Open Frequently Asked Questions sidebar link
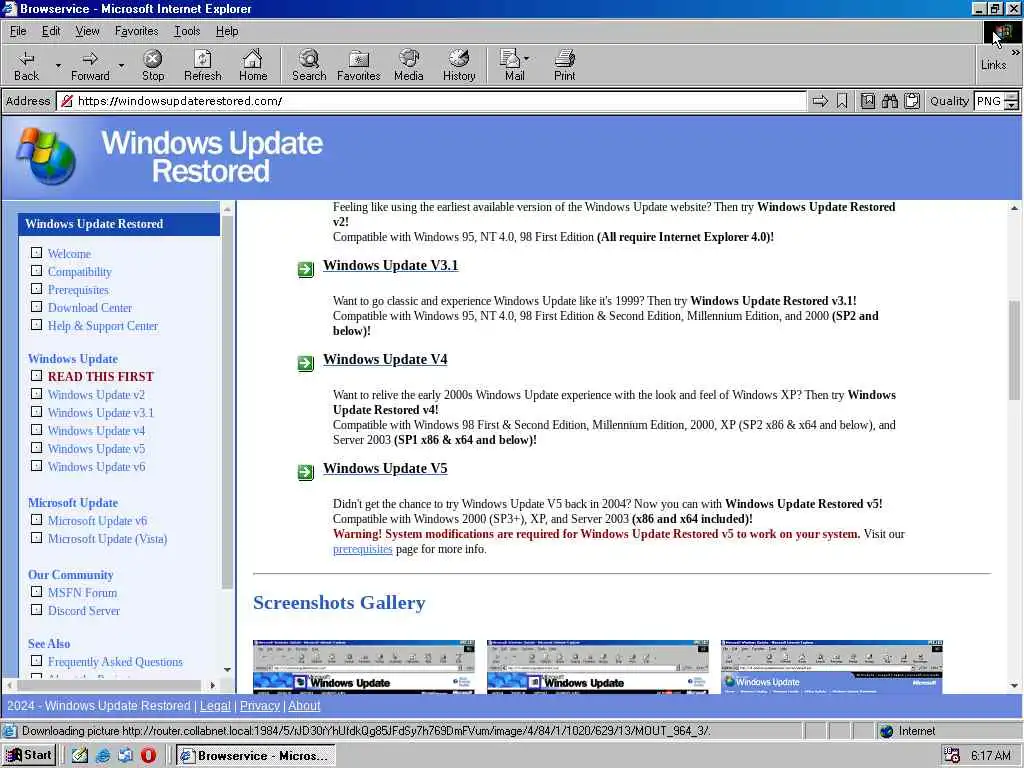 pos(115,662)
